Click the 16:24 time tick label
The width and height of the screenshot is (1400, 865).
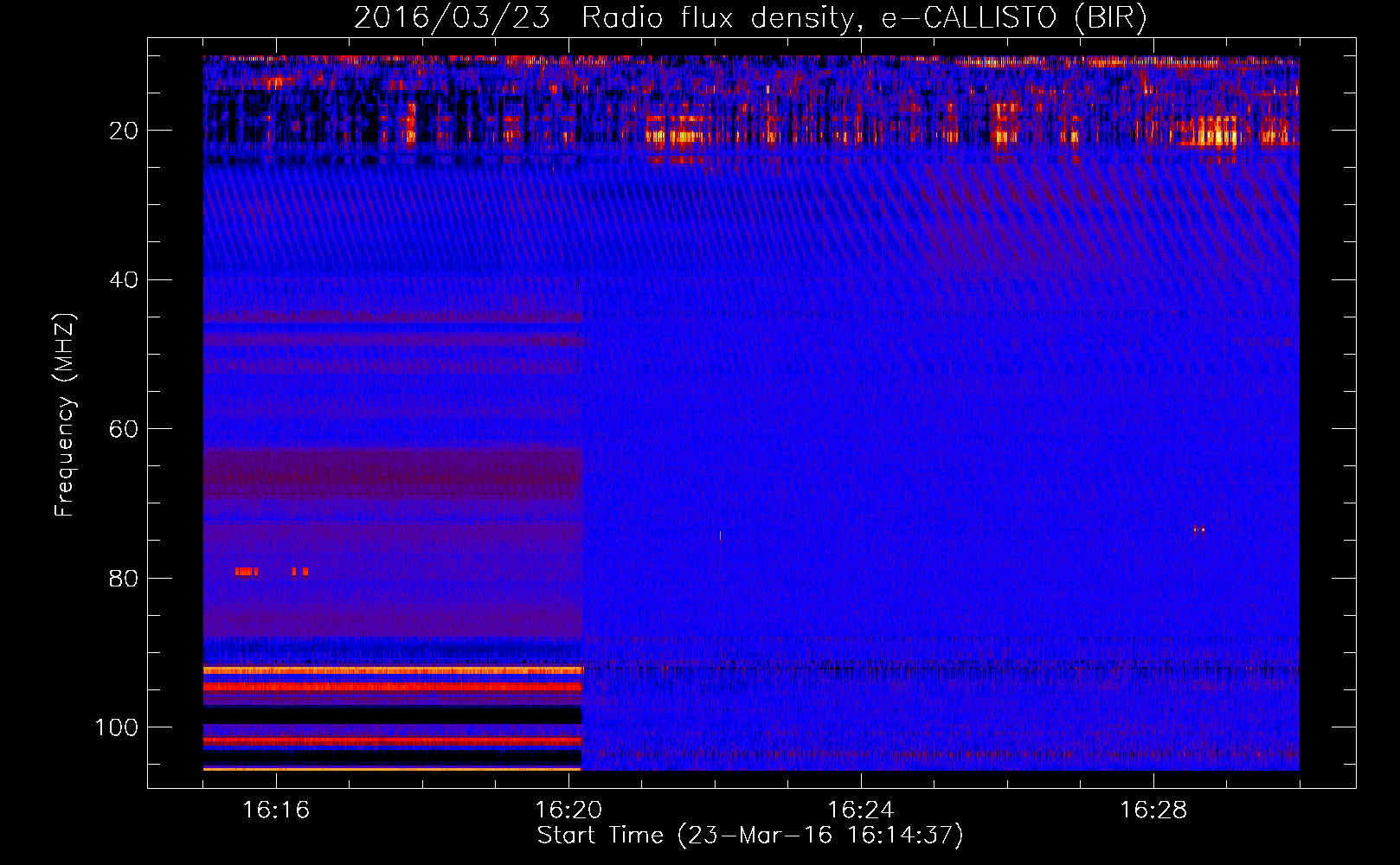pos(861,811)
